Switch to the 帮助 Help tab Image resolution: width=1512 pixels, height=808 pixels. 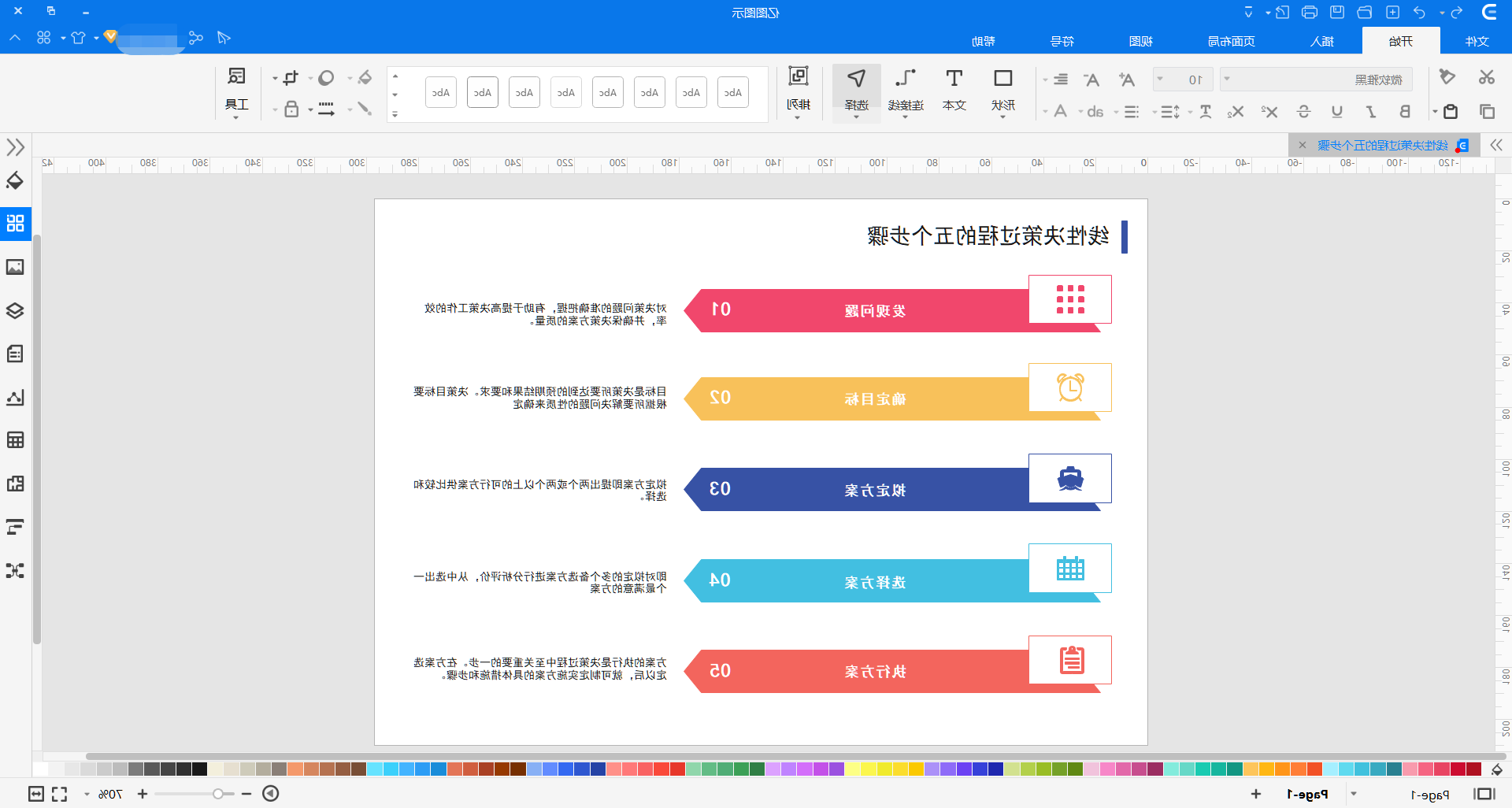point(984,41)
